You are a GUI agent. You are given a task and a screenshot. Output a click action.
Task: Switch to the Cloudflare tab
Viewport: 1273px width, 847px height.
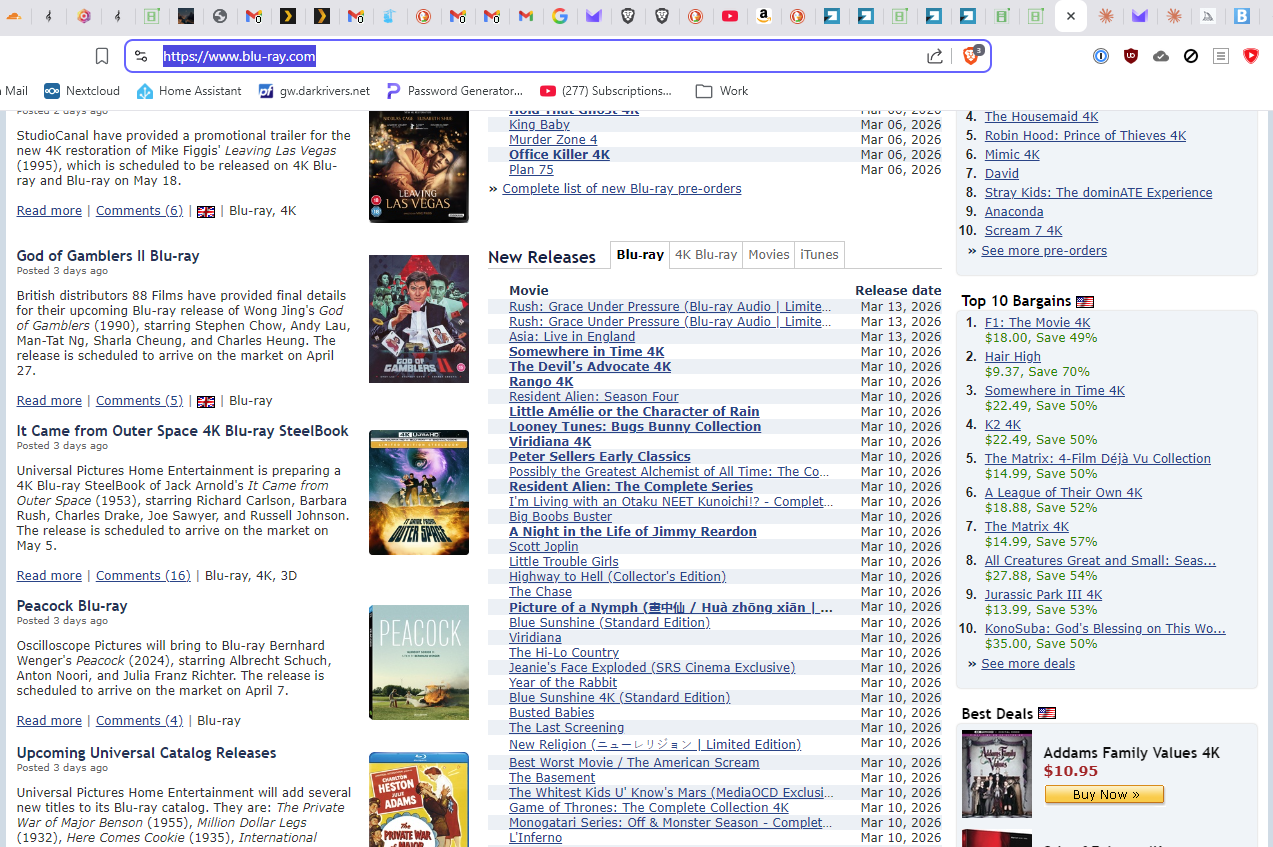14,16
